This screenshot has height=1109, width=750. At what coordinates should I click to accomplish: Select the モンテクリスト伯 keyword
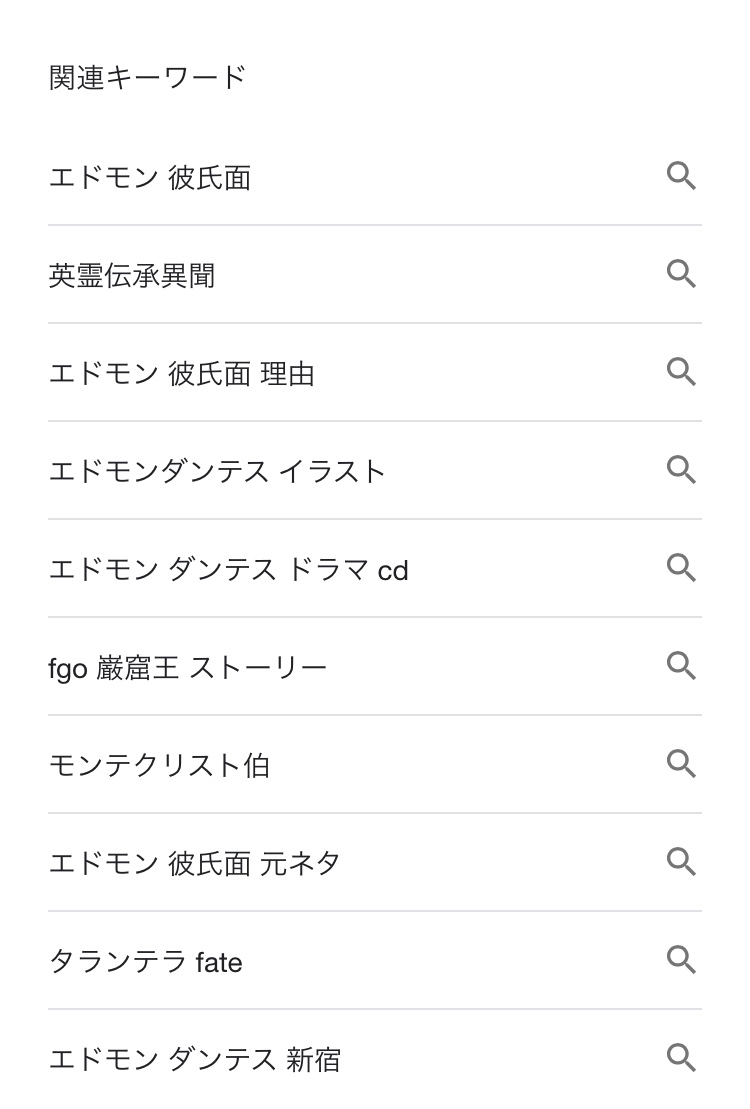click(159, 765)
